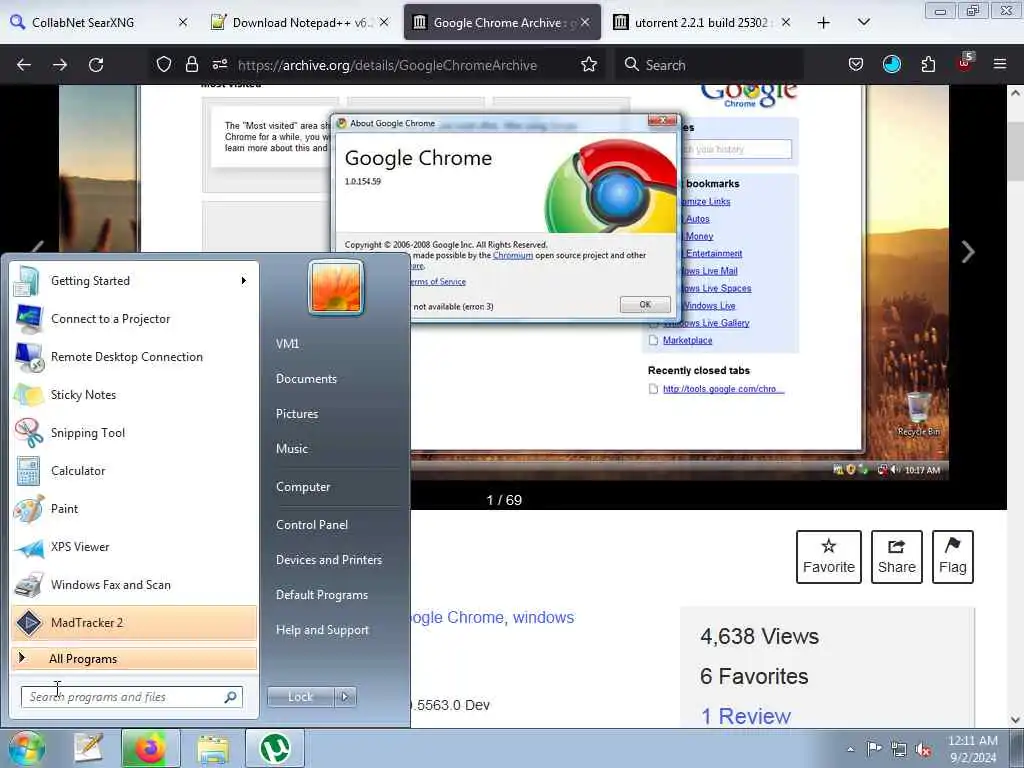Switch to Download Notepad++ tab

pyautogui.click(x=300, y=22)
